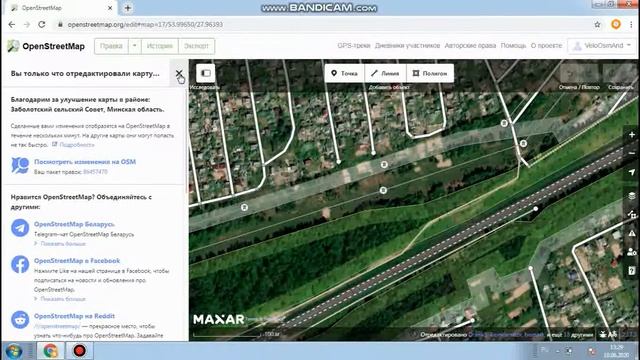
Task: Open GPS-треки link
Action: (x=354, y=46)
